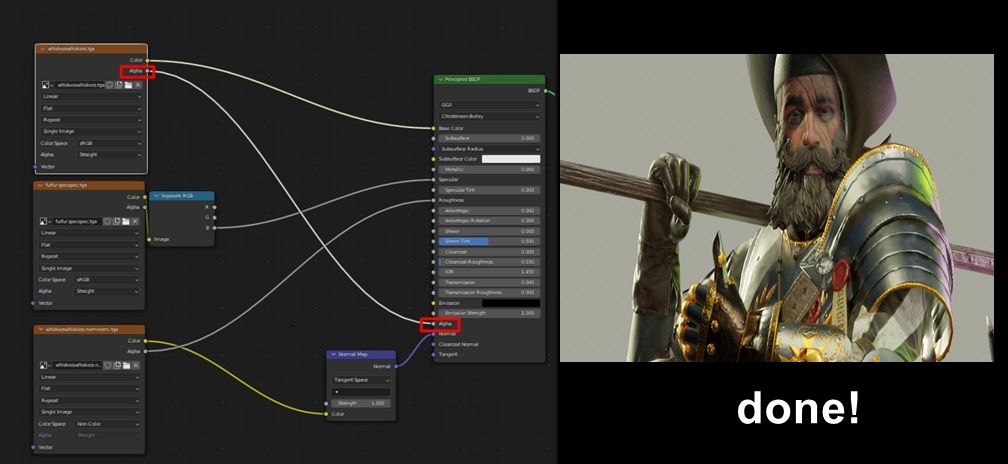This screenshot has width=1008, height=464.
Task: Toggle fake user shield in furspec.tga node
Action: pos(108,221)
